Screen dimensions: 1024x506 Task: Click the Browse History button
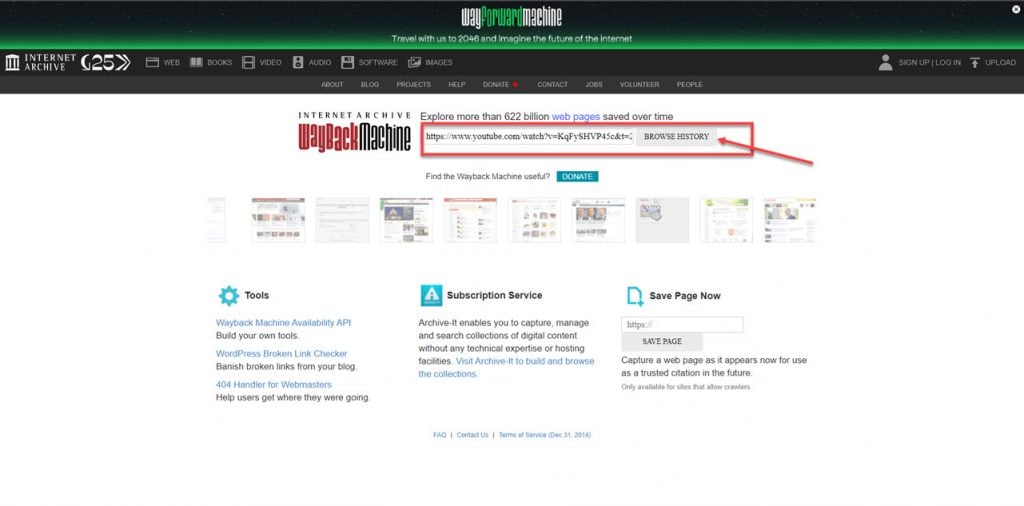[x=677, y=137]
